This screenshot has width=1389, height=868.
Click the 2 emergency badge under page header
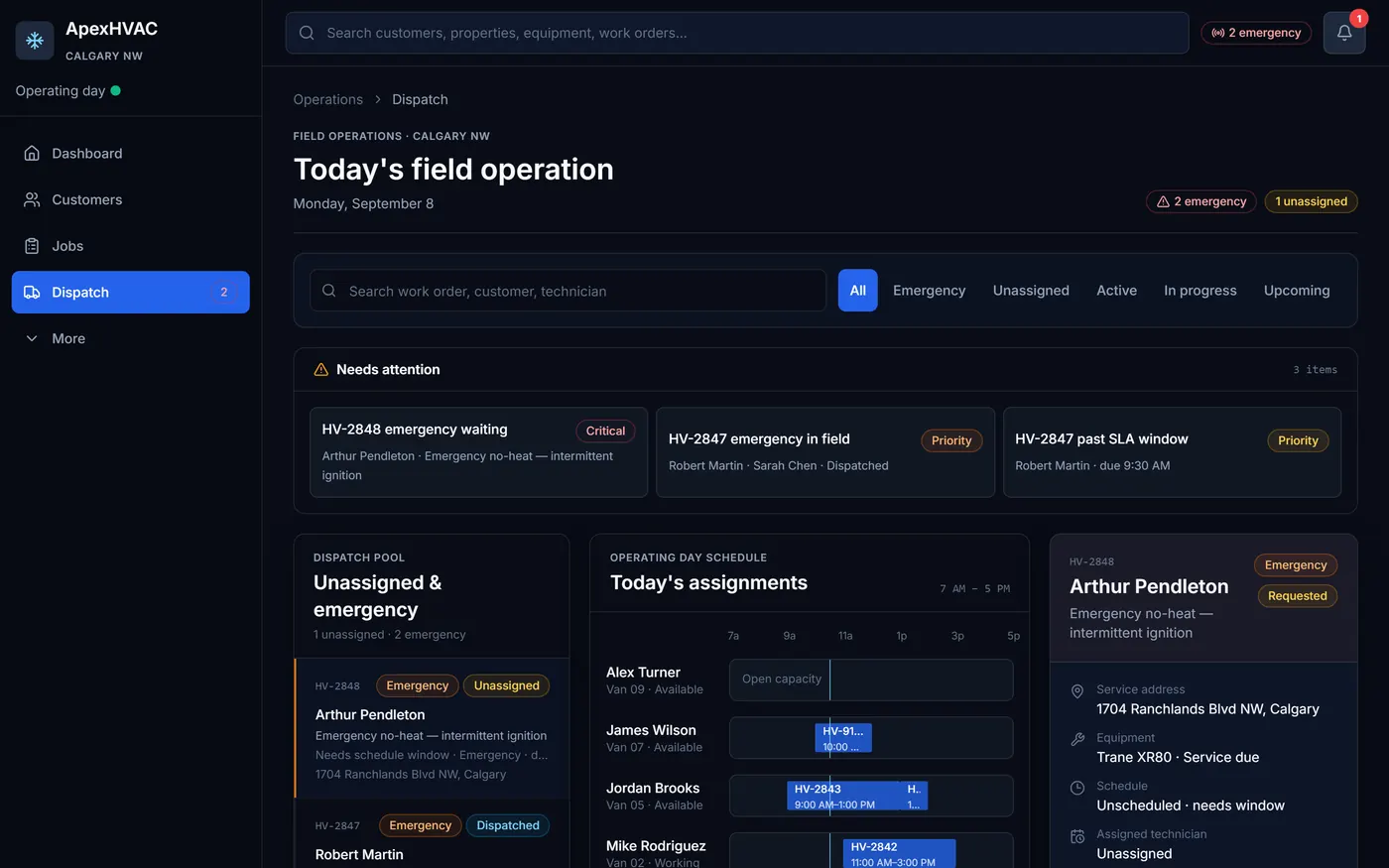click(1201, 201)
